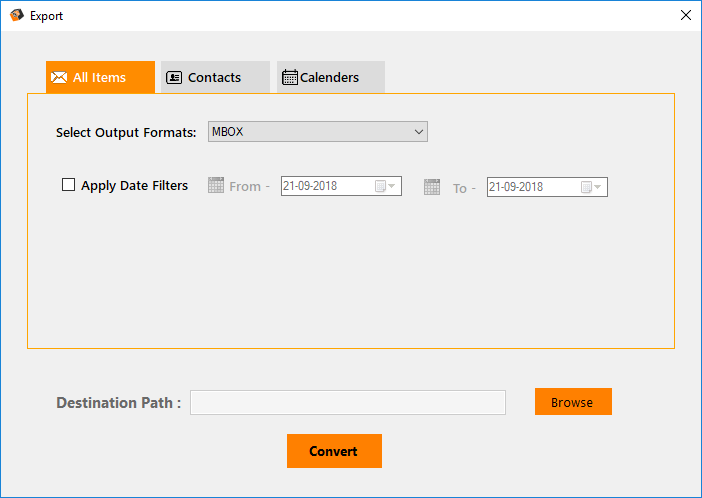Click the To date value 21-09-2018
The image size is (702, 498).
click(x=517, y=187)
